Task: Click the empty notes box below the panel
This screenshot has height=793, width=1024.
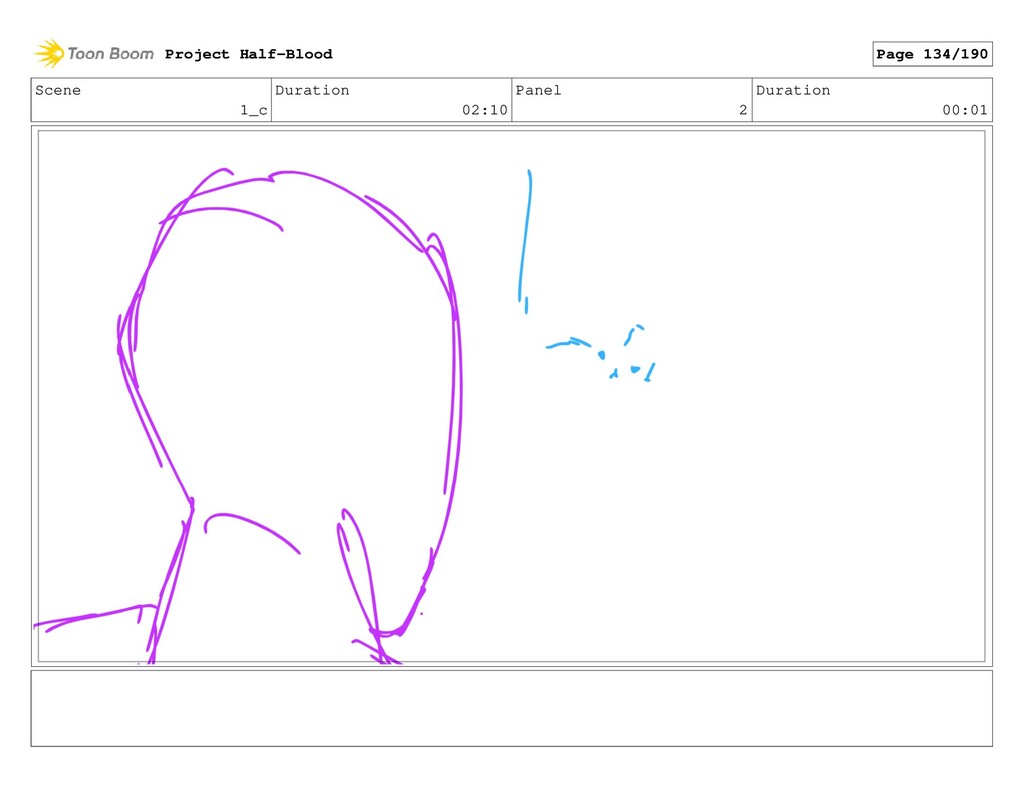Action: 511,708
